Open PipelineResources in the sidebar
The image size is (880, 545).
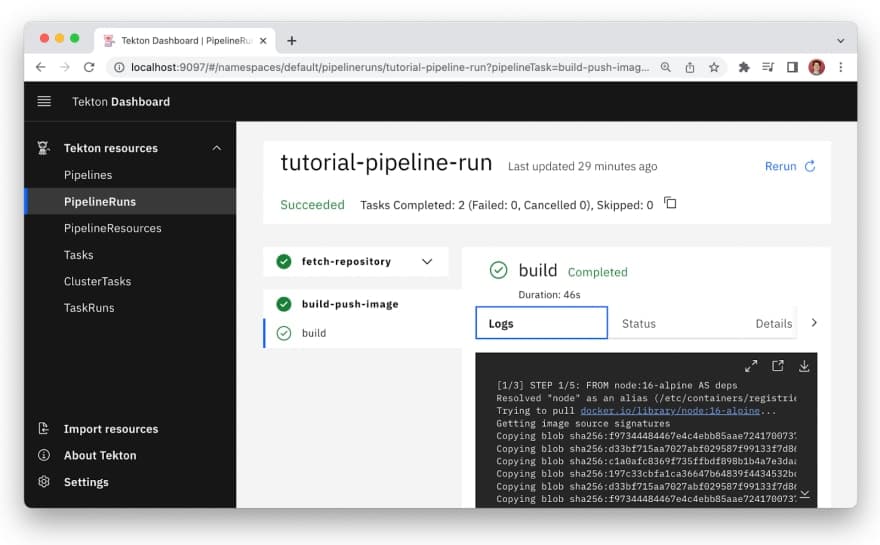pyautogui.click(x=112, y=228)
